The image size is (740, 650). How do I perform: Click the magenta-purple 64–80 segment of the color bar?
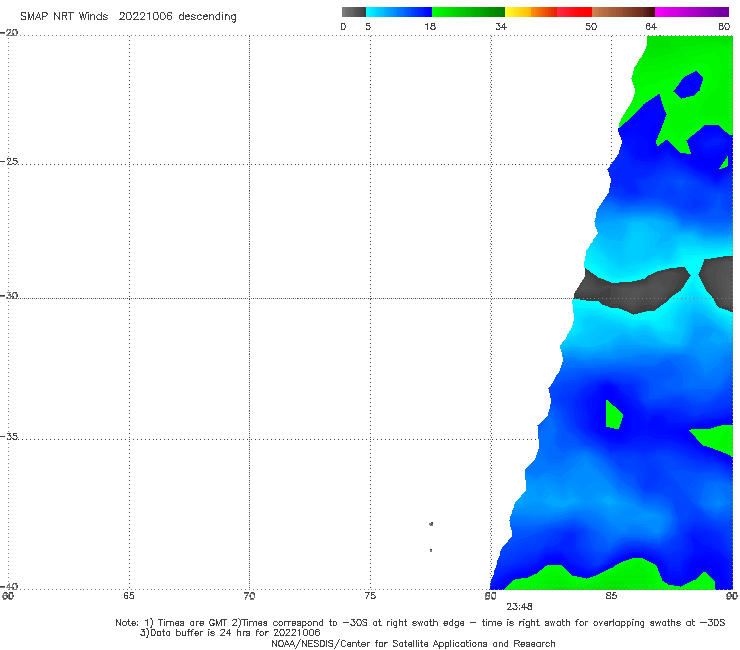click(692, 12)
